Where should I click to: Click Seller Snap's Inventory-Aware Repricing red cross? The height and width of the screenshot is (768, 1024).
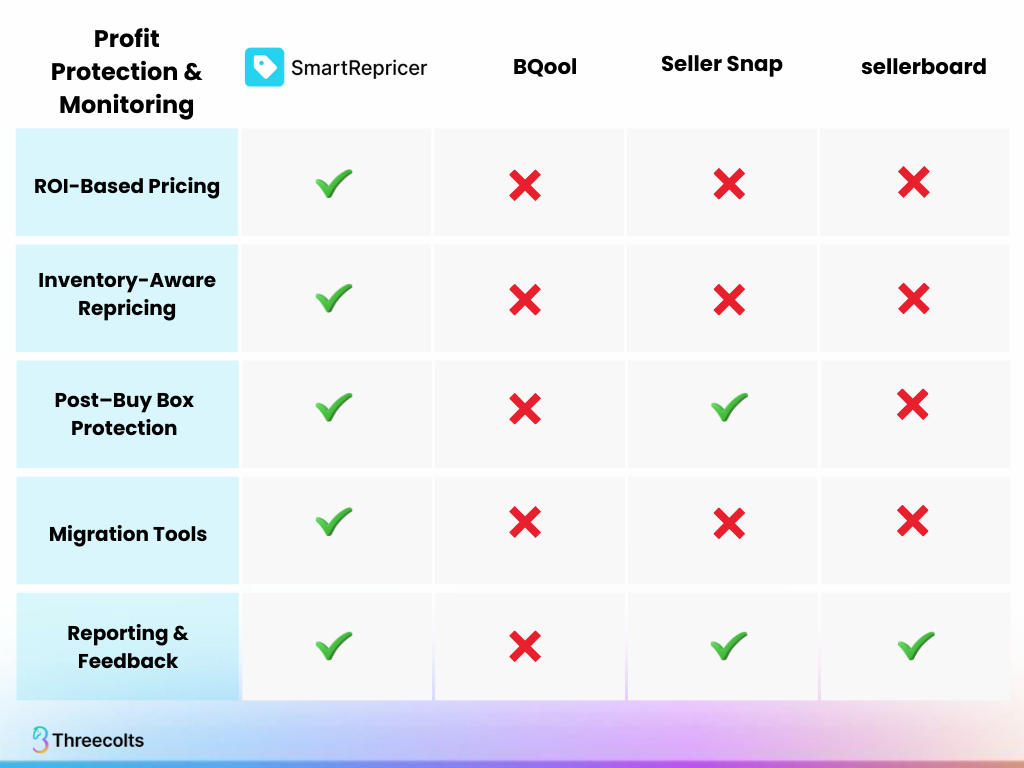click(729, 300)
